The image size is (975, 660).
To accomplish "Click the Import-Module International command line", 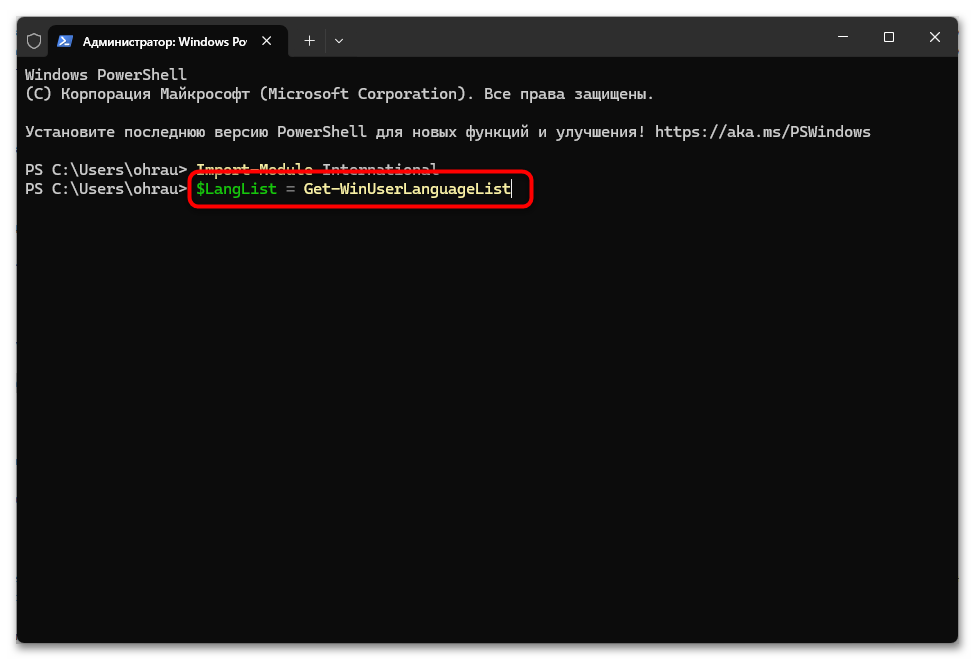I will pyautogui.click(x=317, y=169).
